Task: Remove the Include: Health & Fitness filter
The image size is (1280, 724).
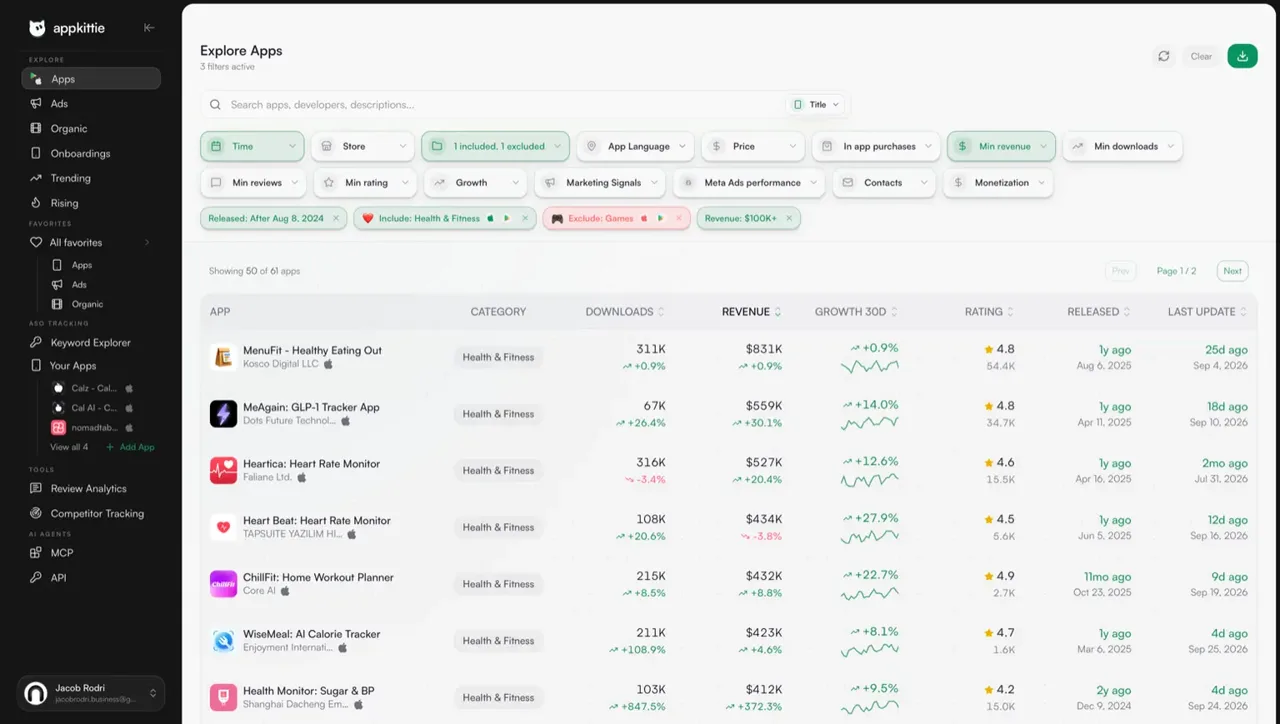Action: pos(525,218)
